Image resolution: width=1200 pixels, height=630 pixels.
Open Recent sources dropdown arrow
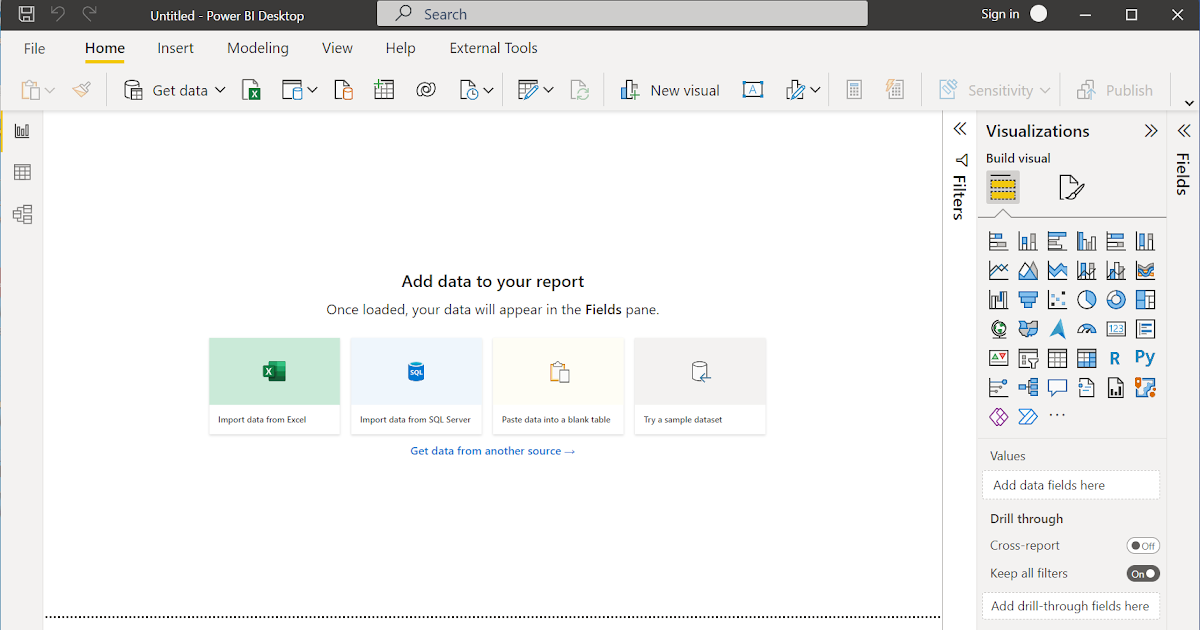coord(488,90)
